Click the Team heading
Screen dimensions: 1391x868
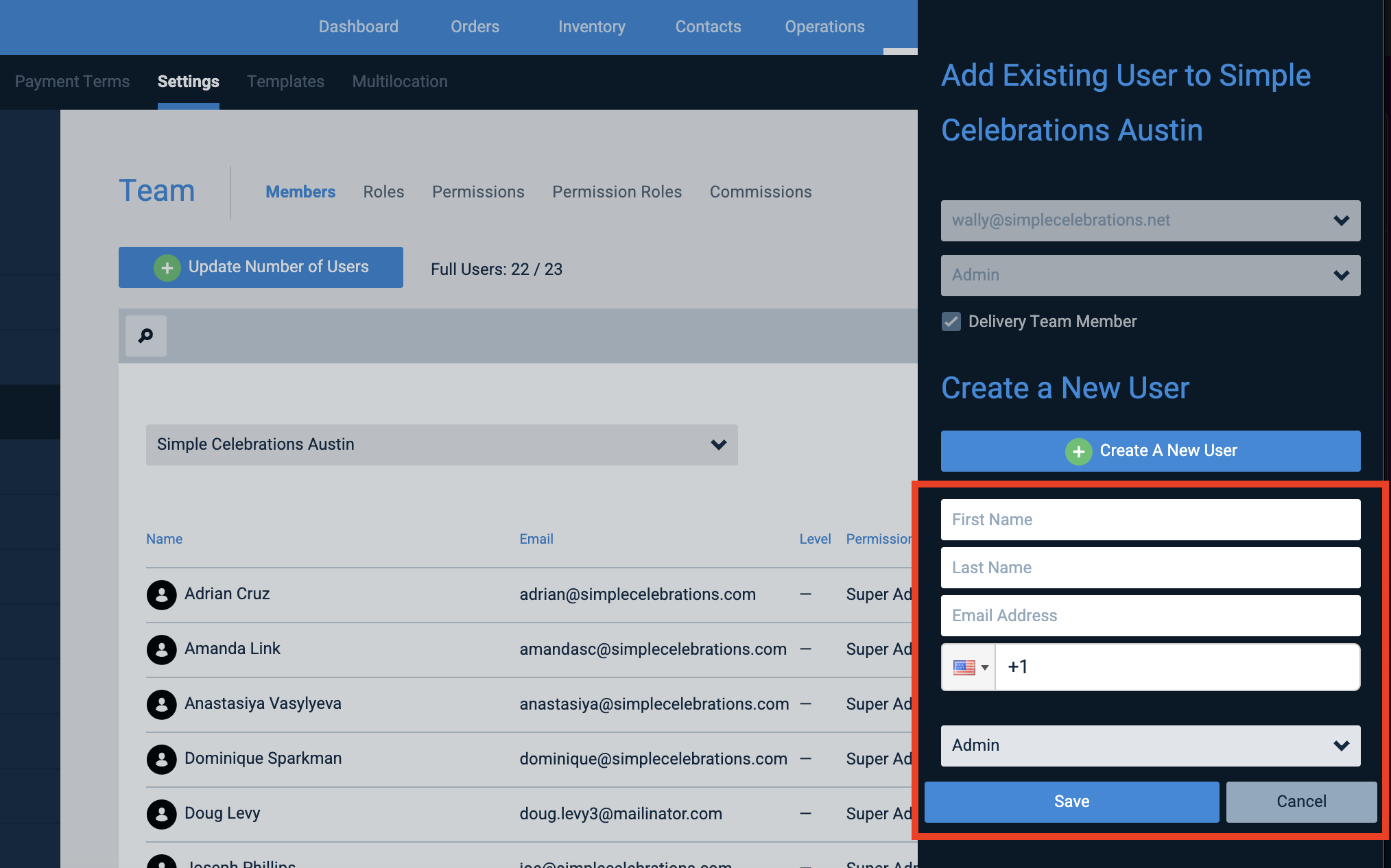point(157,191)
